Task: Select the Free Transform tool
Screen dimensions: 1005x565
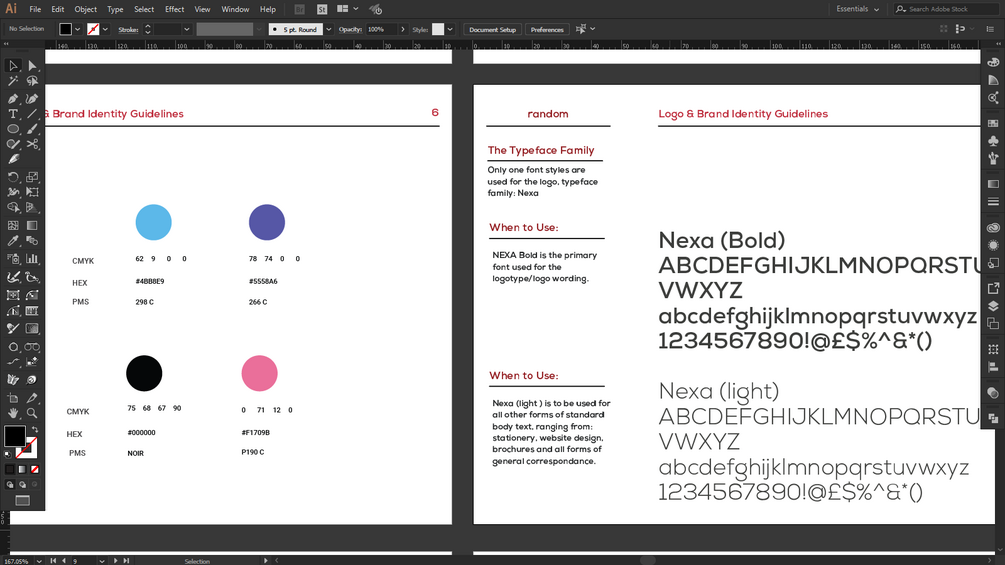Action: pos(32,192)
